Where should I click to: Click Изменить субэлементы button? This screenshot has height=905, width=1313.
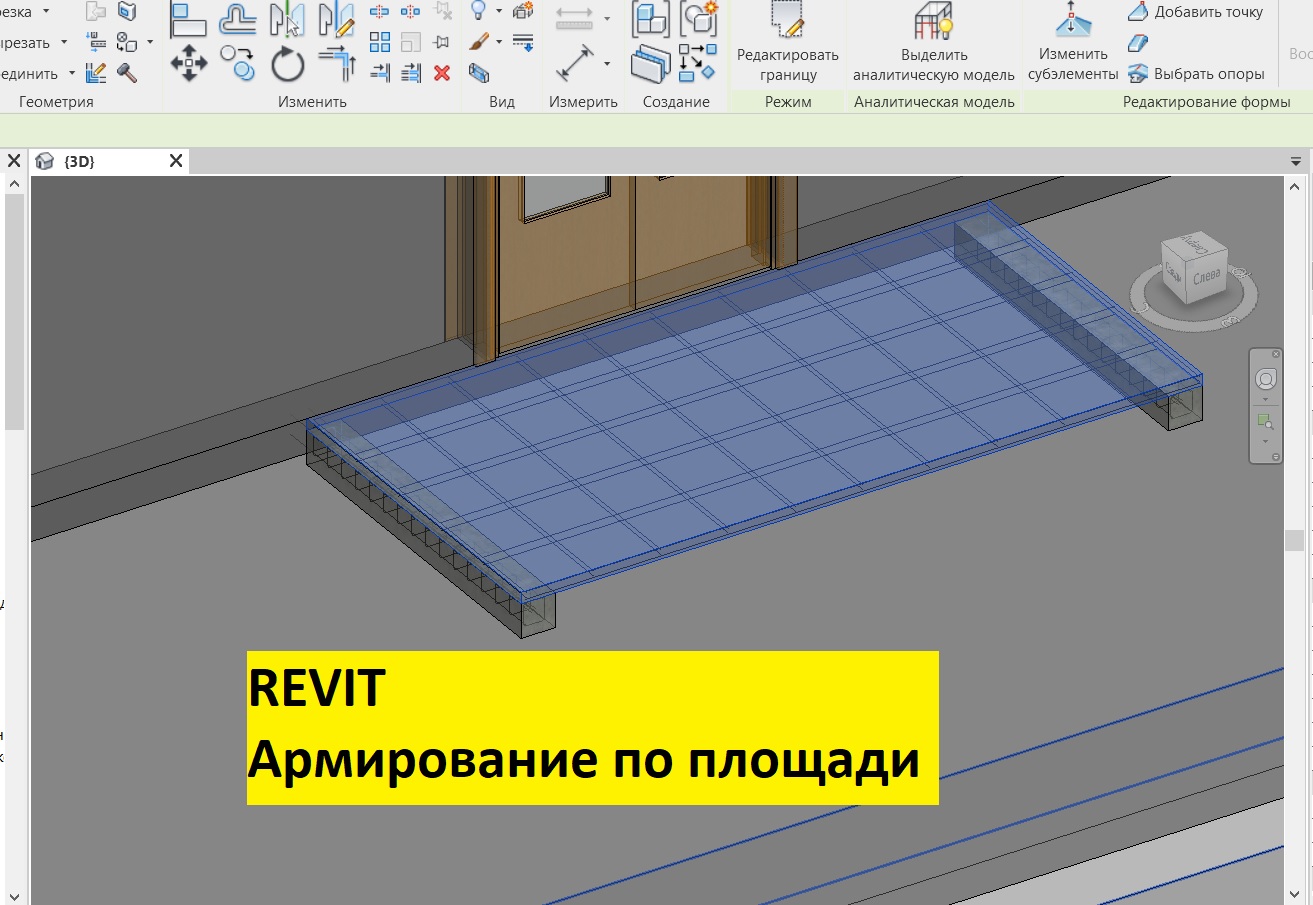(1072, 42)
